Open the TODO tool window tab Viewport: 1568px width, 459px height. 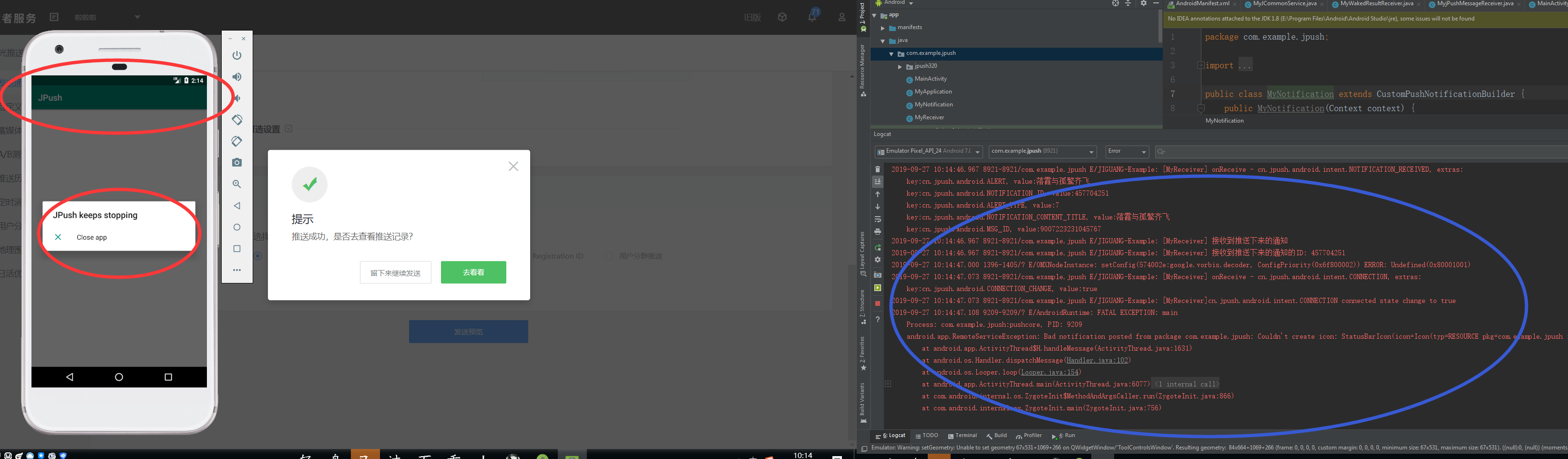[x=926, y=436]
